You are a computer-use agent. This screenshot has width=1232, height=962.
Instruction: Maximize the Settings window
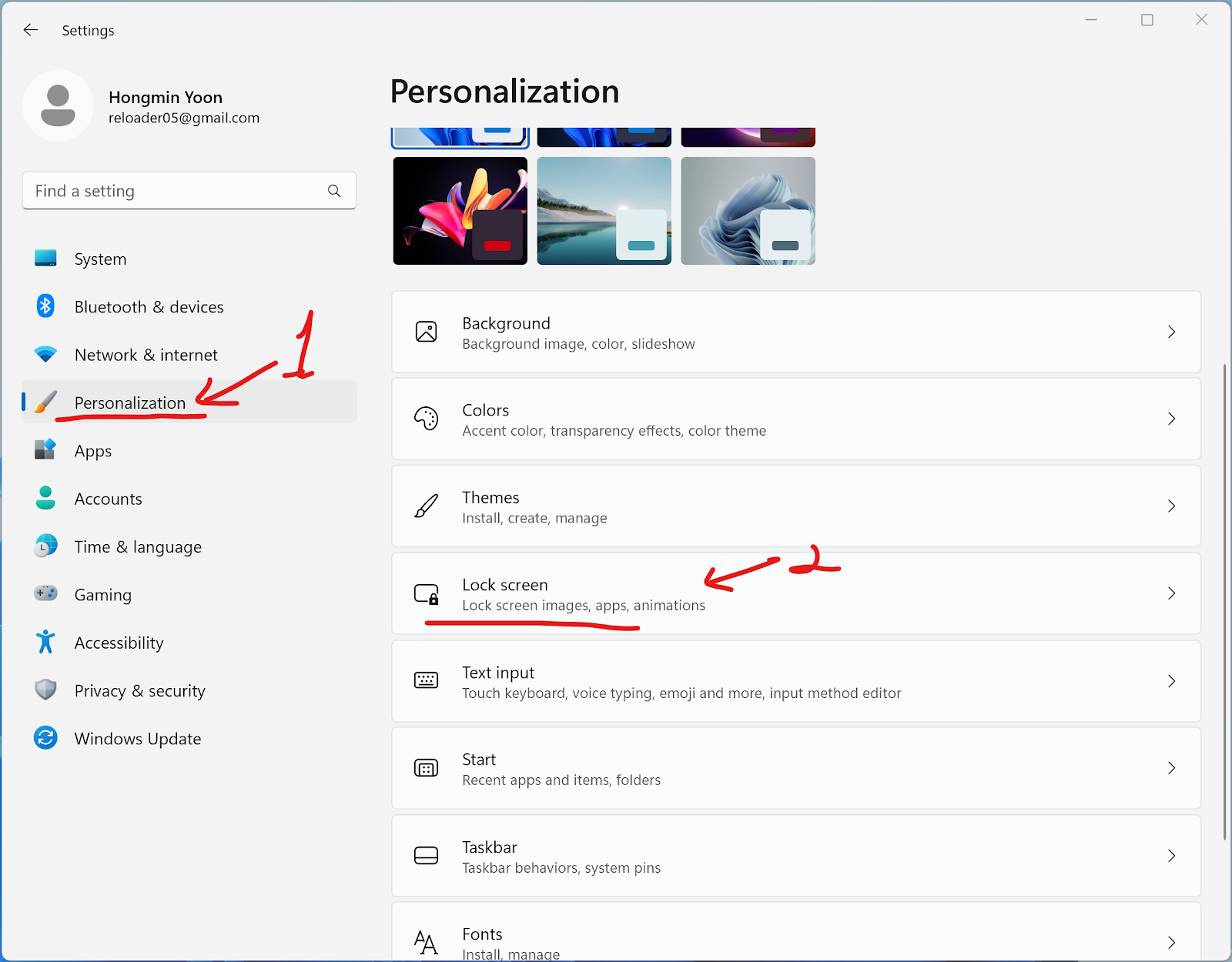pos(1147,20)
